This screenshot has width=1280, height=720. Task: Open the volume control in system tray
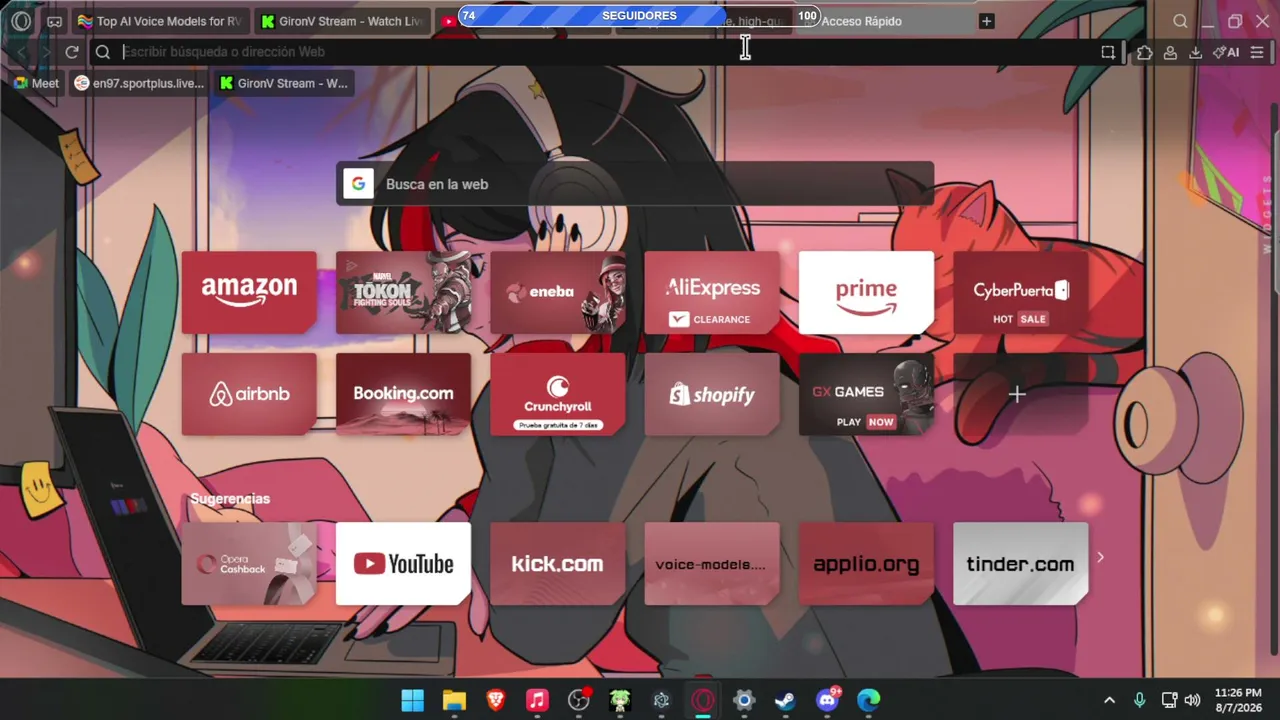click(1192, 700)
